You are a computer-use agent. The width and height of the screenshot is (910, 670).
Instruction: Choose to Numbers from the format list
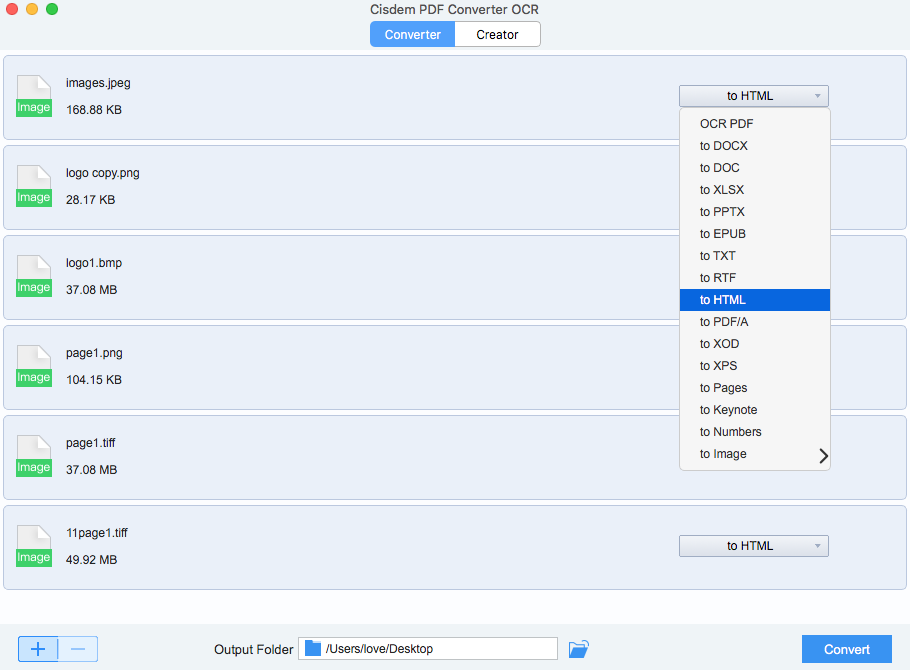(x=754, y=433)
